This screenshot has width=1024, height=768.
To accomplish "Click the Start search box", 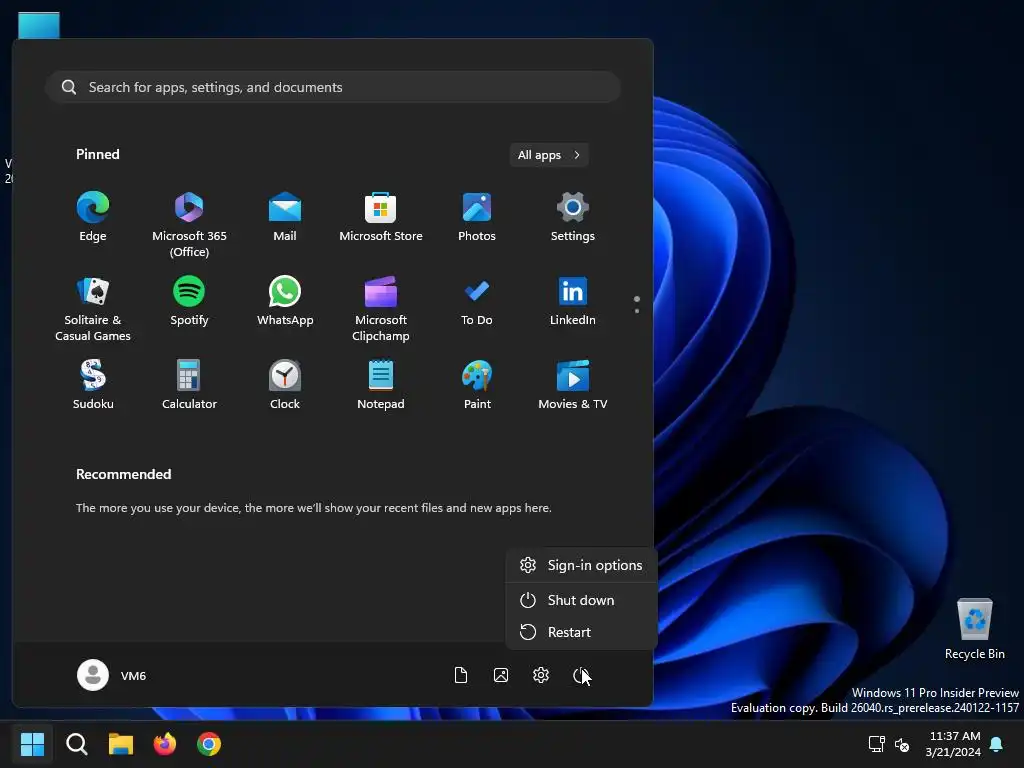I will tap(333, 87).
